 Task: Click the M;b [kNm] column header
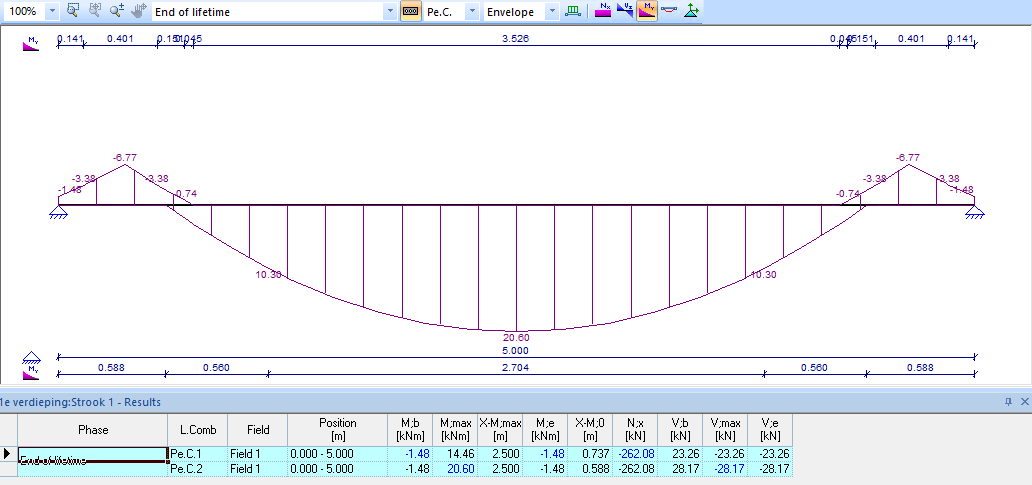pyautogui.click(x=410, y=430)
